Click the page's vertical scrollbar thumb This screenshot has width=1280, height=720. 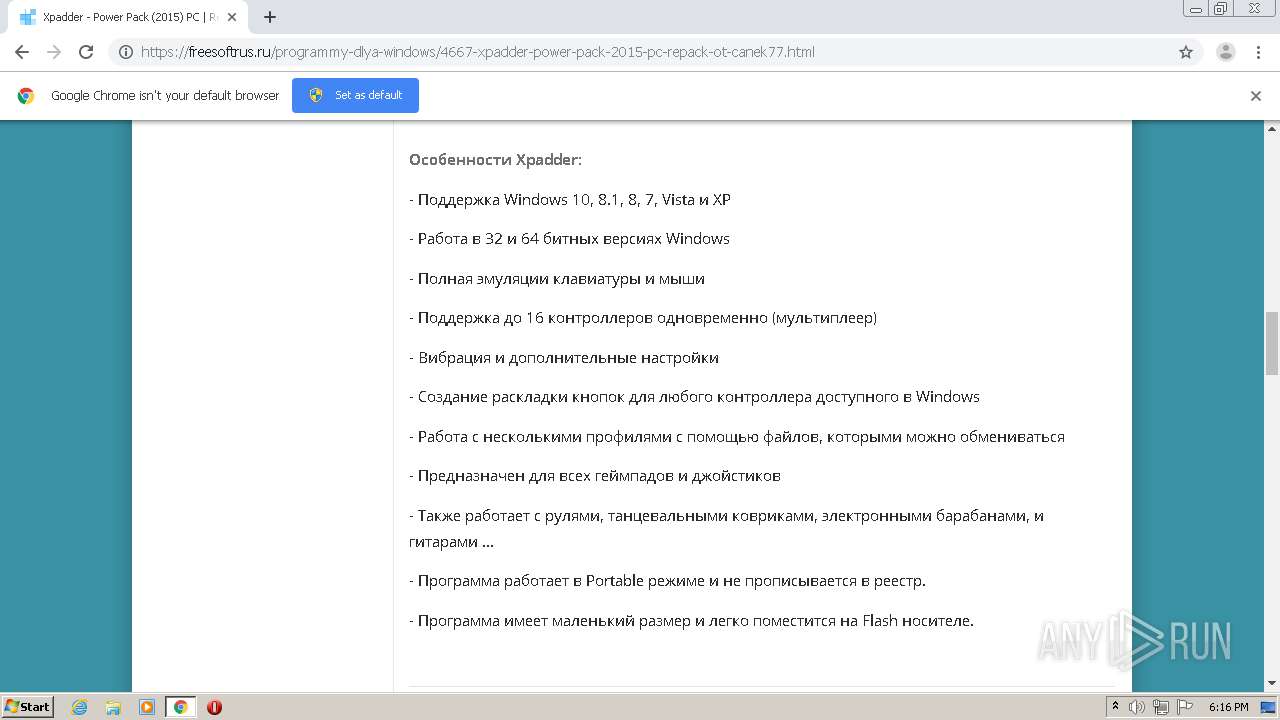[1272, 343]
